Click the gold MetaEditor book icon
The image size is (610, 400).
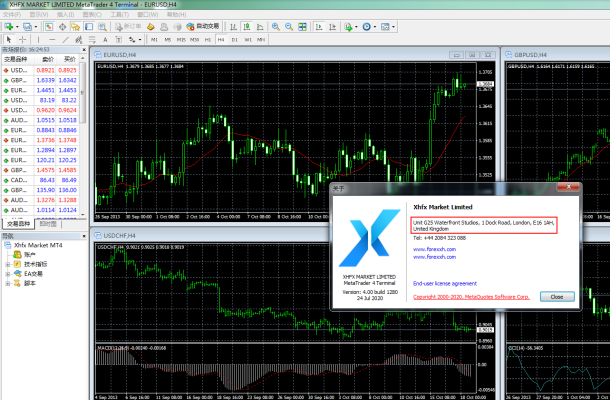point(151,27)
